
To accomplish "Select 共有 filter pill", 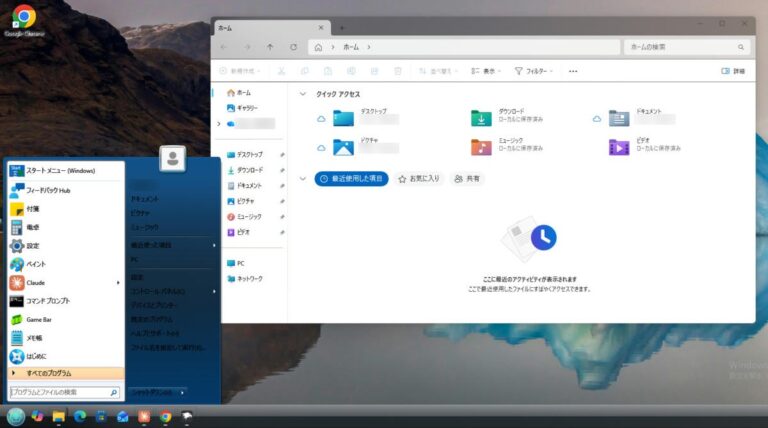I will click(x=467, y=179).
